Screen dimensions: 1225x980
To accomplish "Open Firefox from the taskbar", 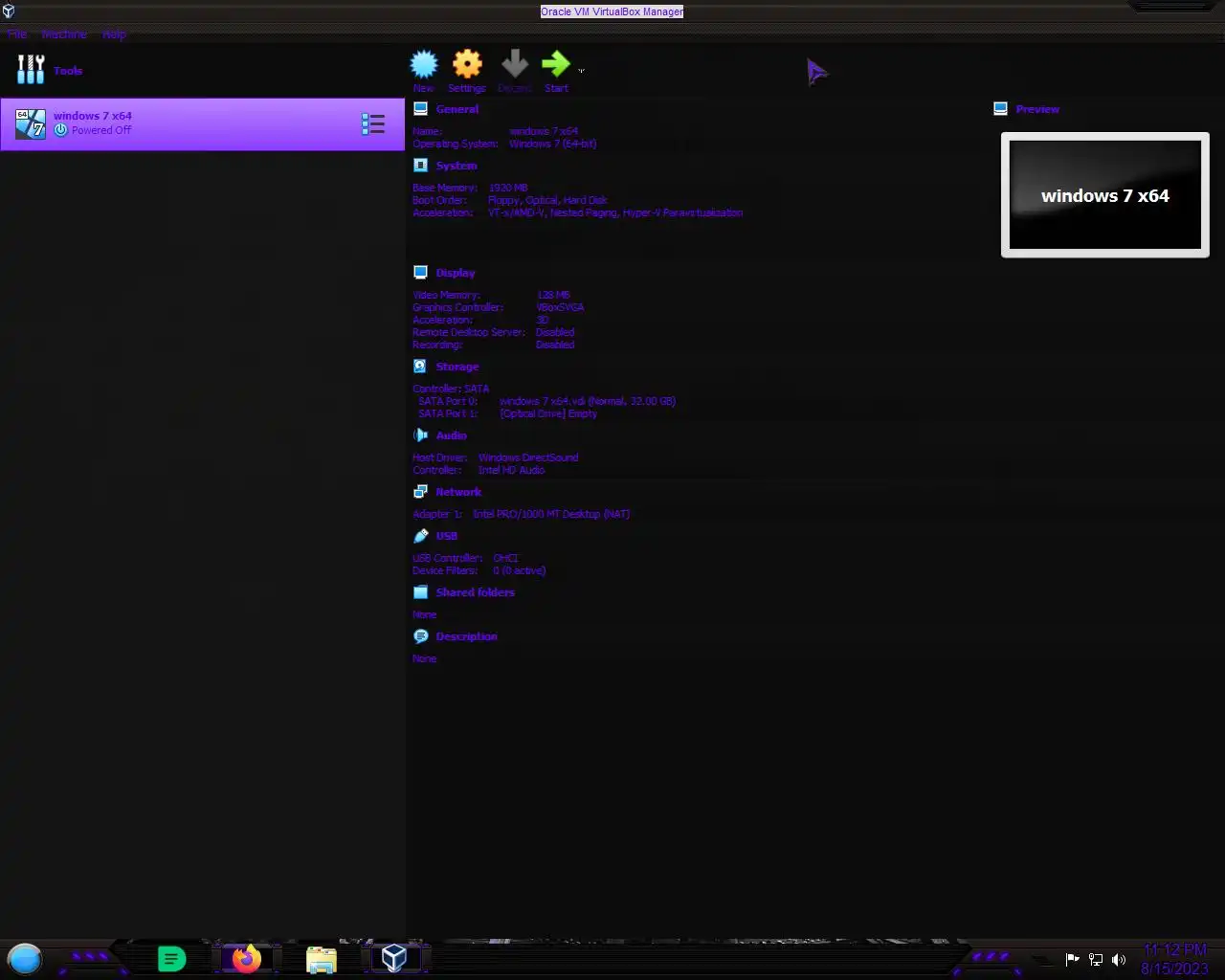I will pos(247,958).
